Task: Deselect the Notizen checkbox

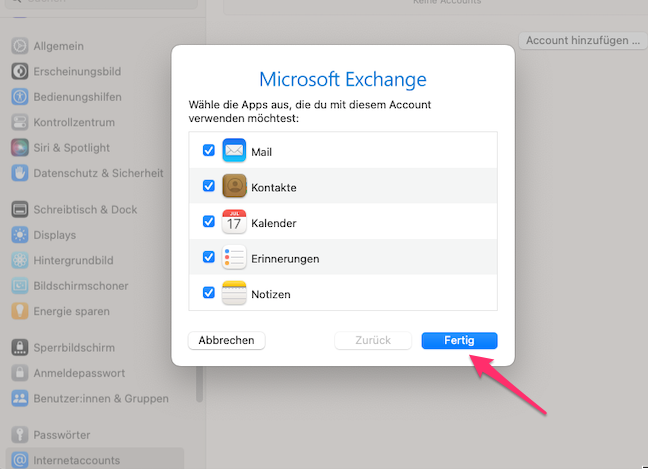Action: [209, 293]
